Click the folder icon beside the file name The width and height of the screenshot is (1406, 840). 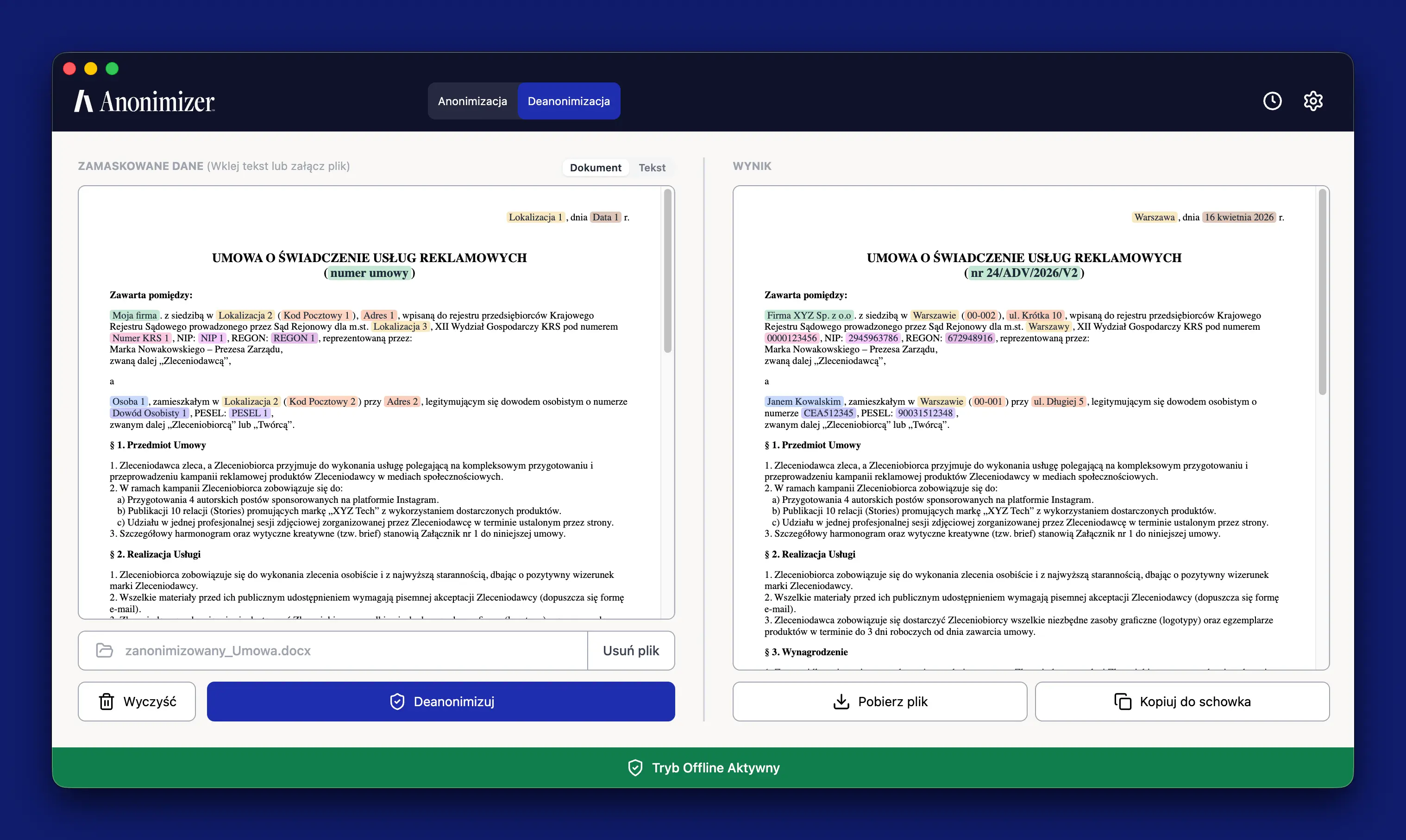(x=105, y=651)
